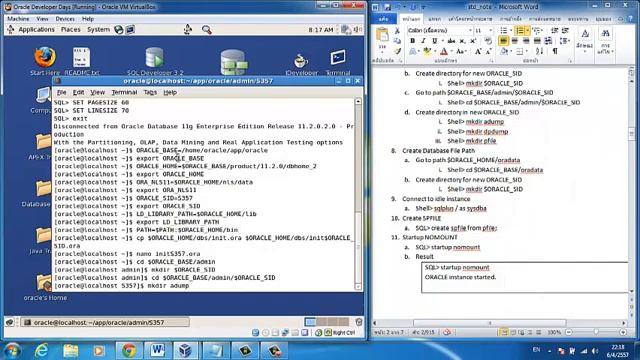Open terminal Tabs menu
Image resolution: width=640 pixels, height=360 pixels.
150,92
